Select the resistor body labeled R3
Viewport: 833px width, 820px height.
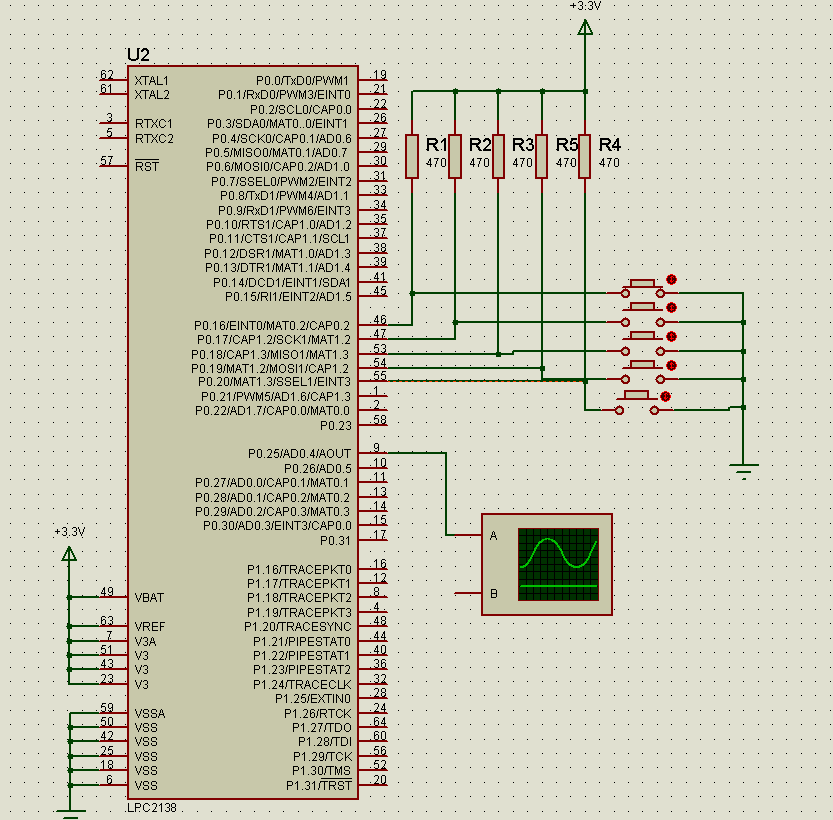tap(498, 156)
